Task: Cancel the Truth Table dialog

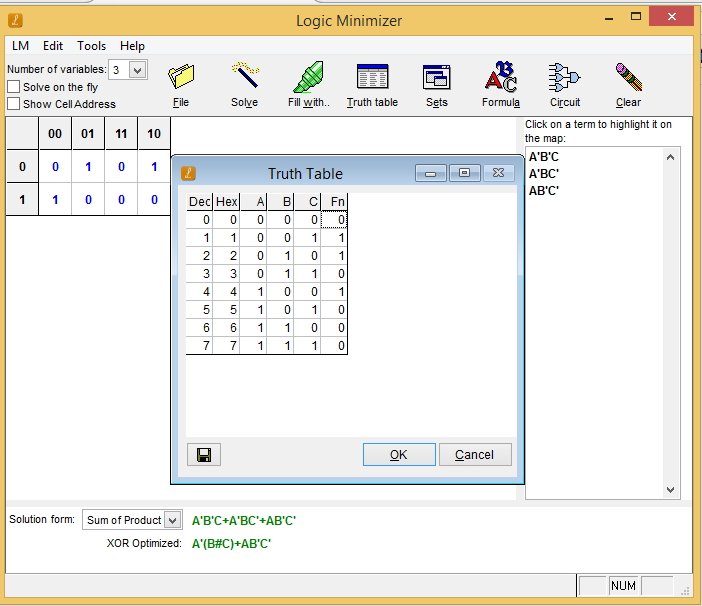Action: pyautogui.click(x=475, y=455)
